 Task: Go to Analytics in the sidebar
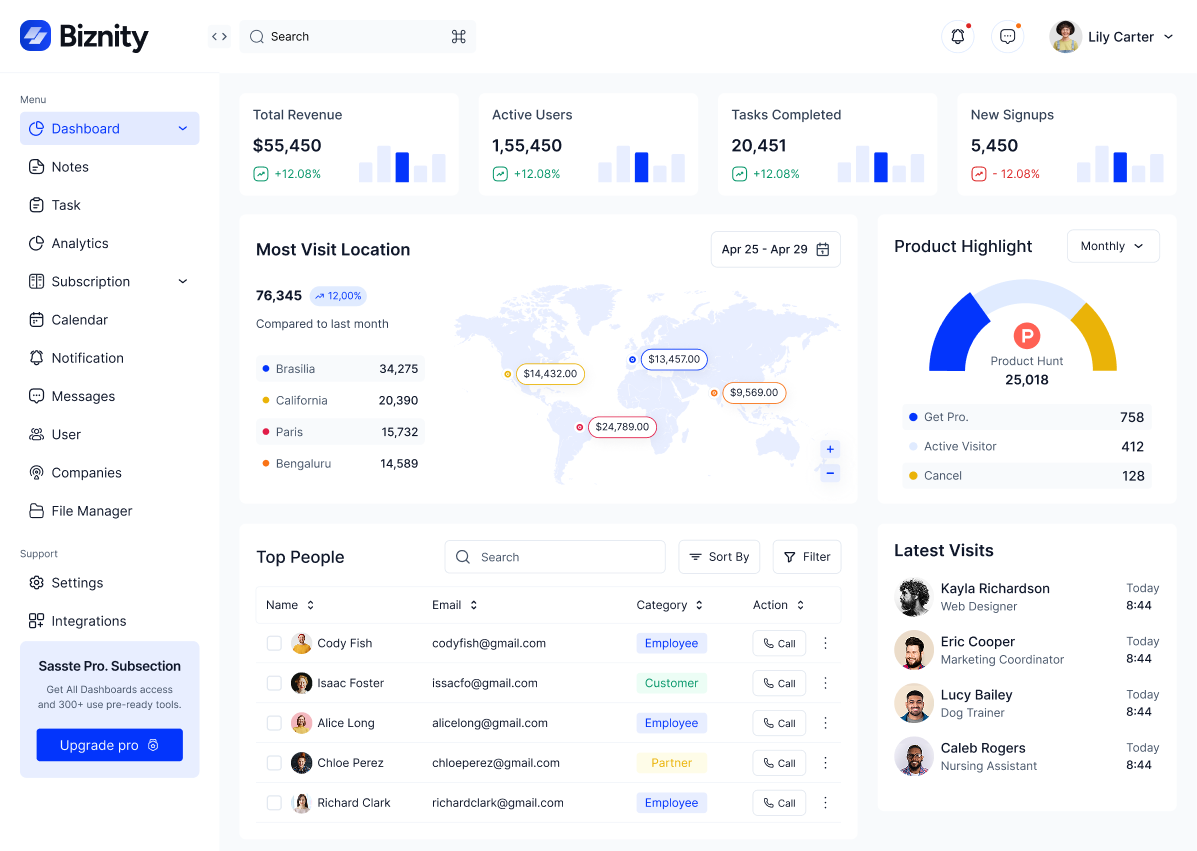(80, 243)
